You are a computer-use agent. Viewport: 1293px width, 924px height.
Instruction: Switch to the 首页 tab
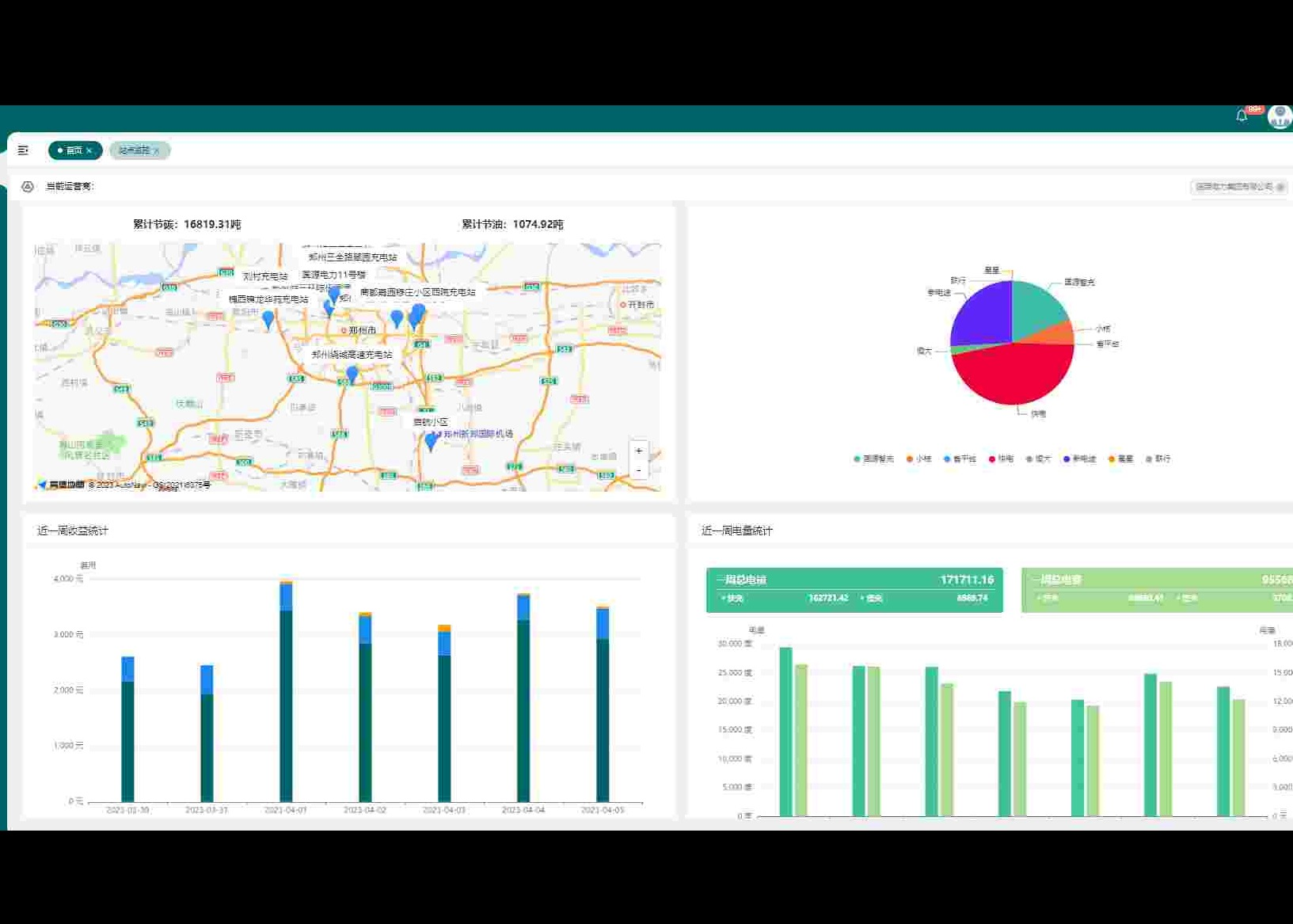73,150
